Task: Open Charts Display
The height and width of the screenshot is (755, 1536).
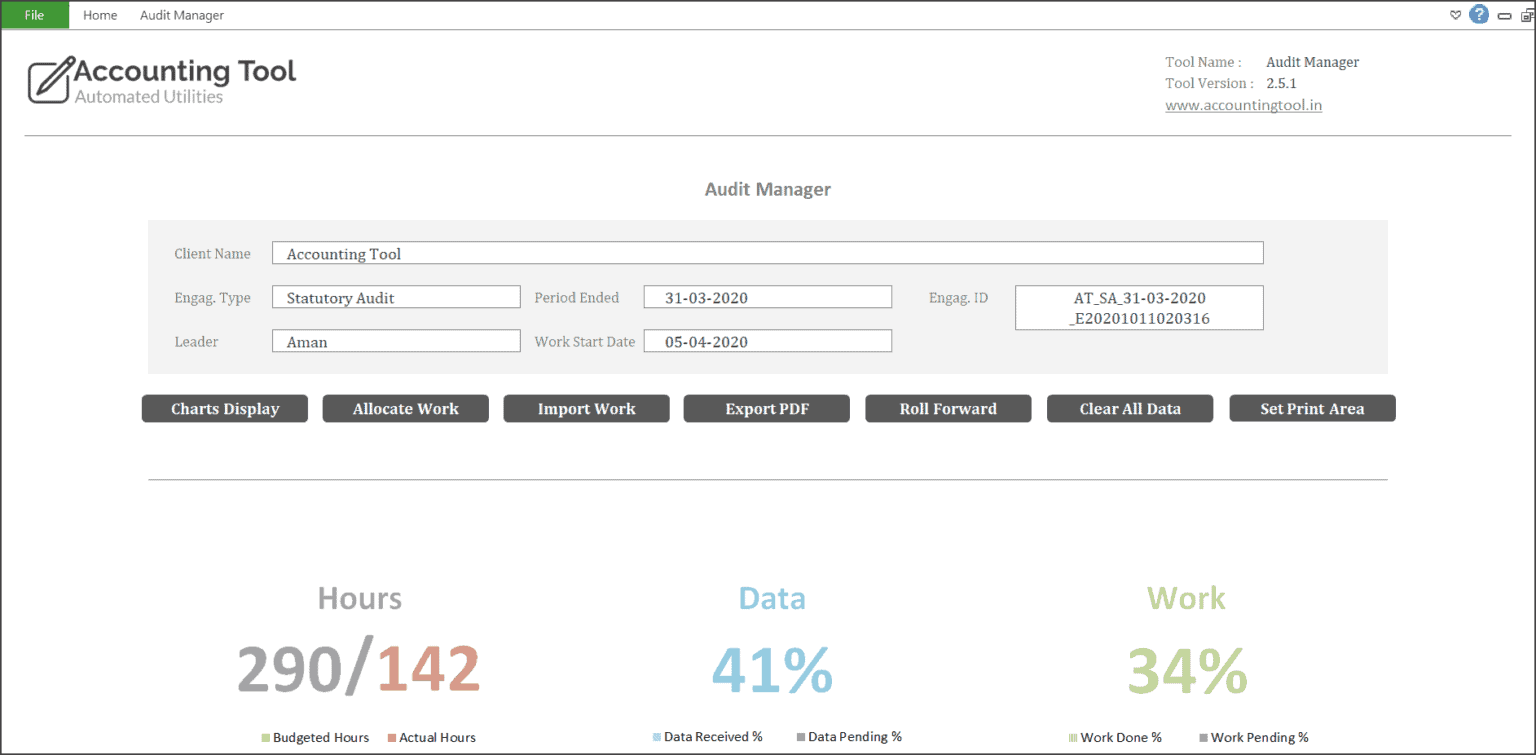Action: (224, 408)
